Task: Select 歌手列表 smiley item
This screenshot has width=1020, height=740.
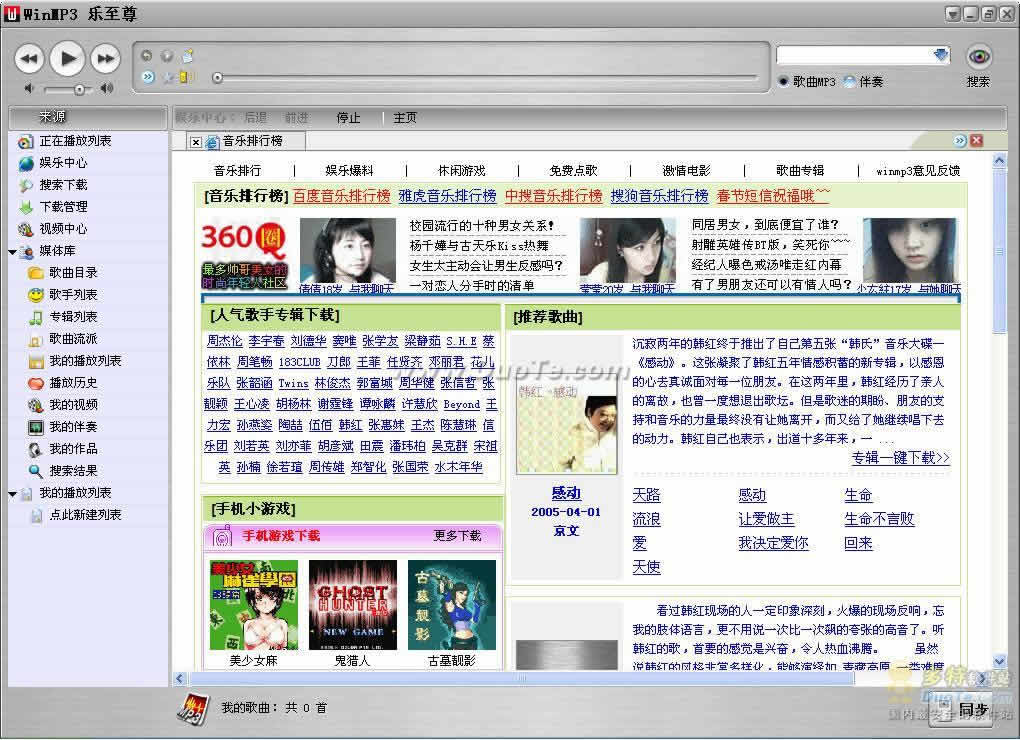Action: click(x=73, y=295)
